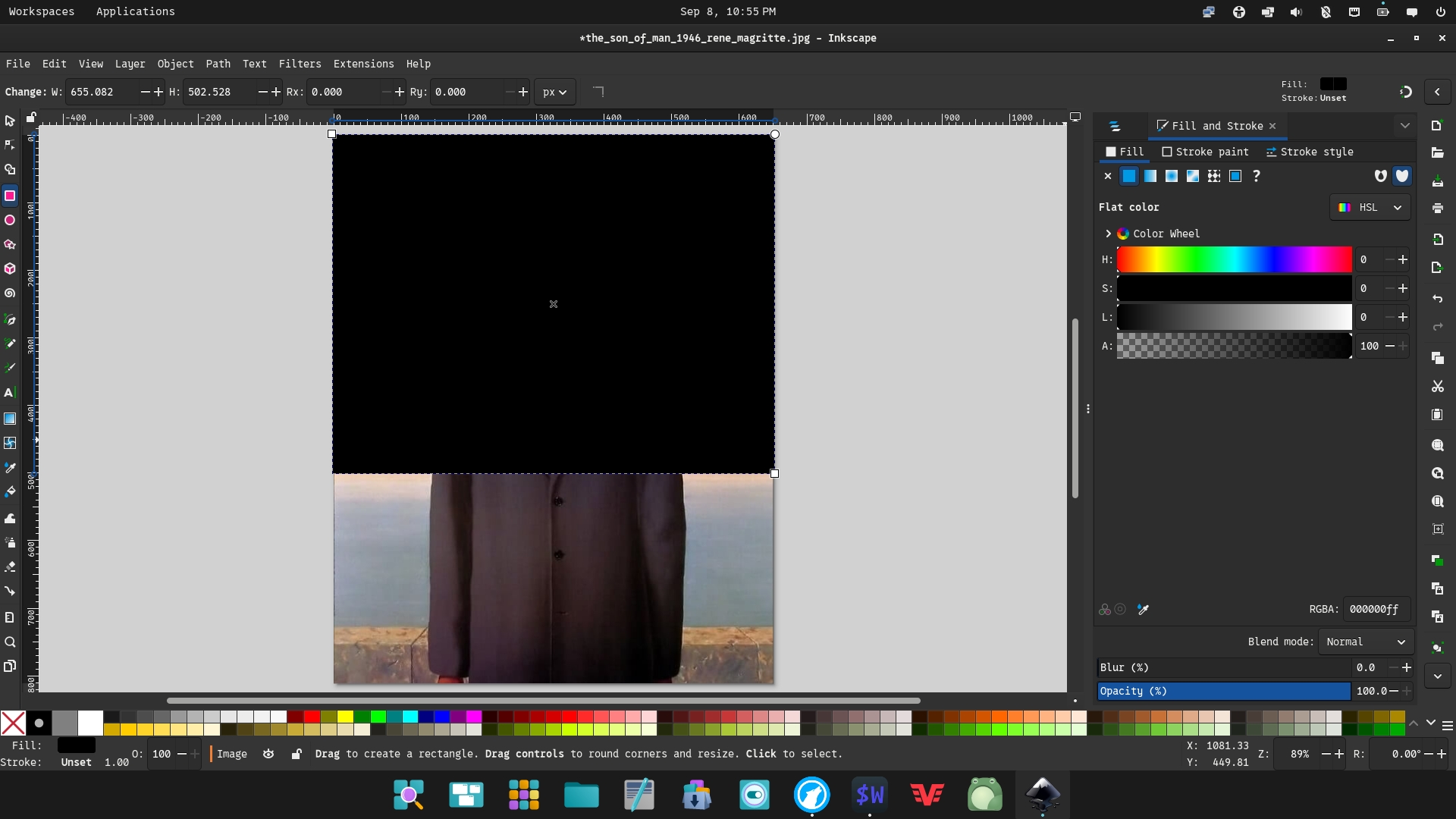Choose Swatch fill type

click(1235, 176)
